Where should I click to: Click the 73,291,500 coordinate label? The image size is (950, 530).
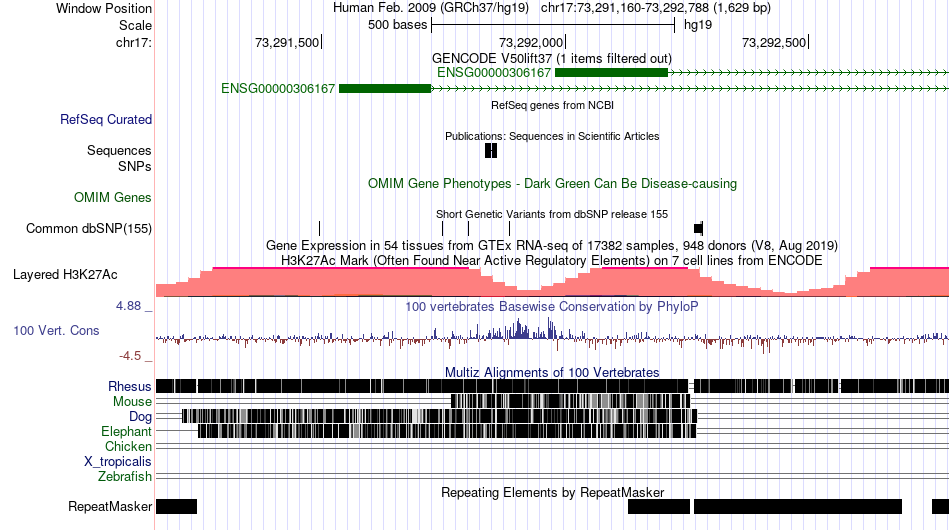coord(287,42)
